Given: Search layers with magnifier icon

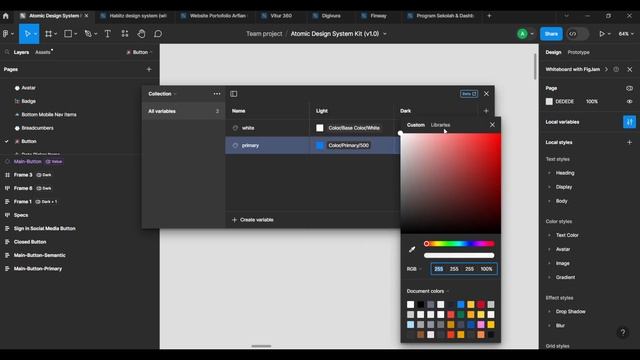Looking at the screenshot, I should (x=7, y=52).
